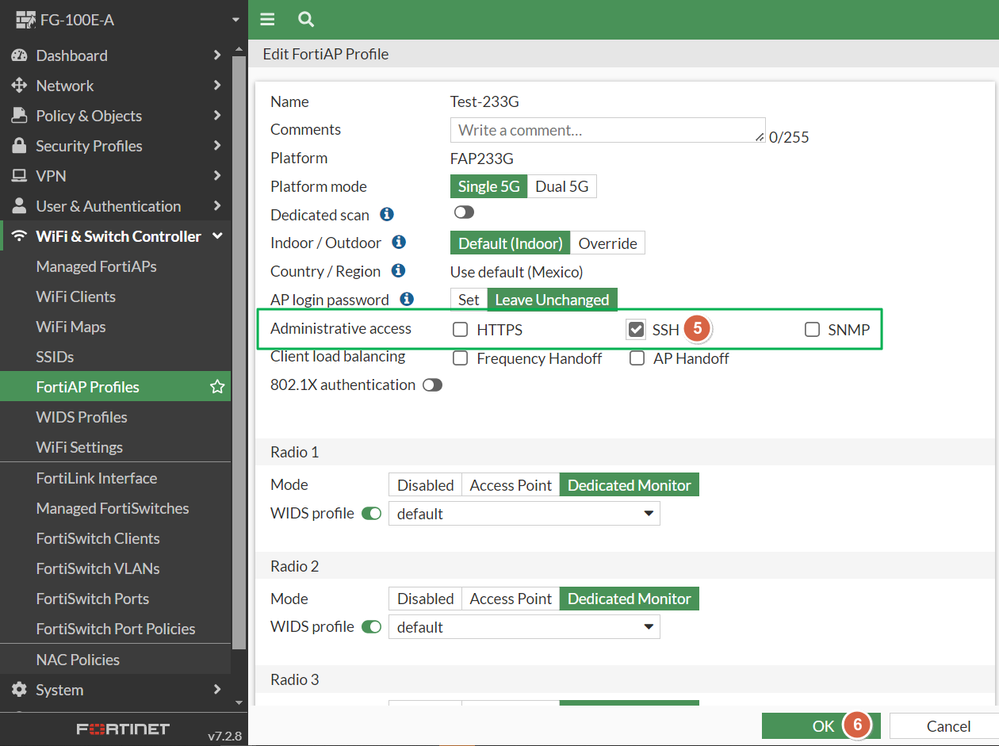Click the Indoor / Outdoor info icon
The image size is (999, 746).
(x=399, y=242)
